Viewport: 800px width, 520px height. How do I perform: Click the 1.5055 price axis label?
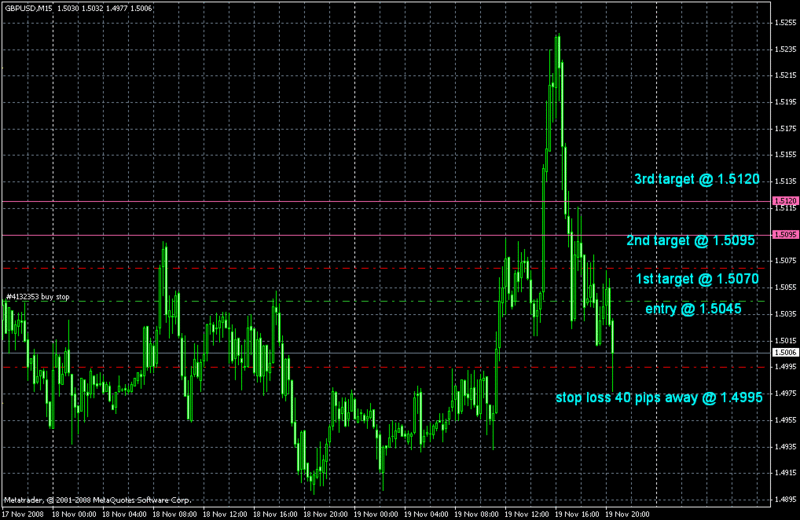(785, 287)
